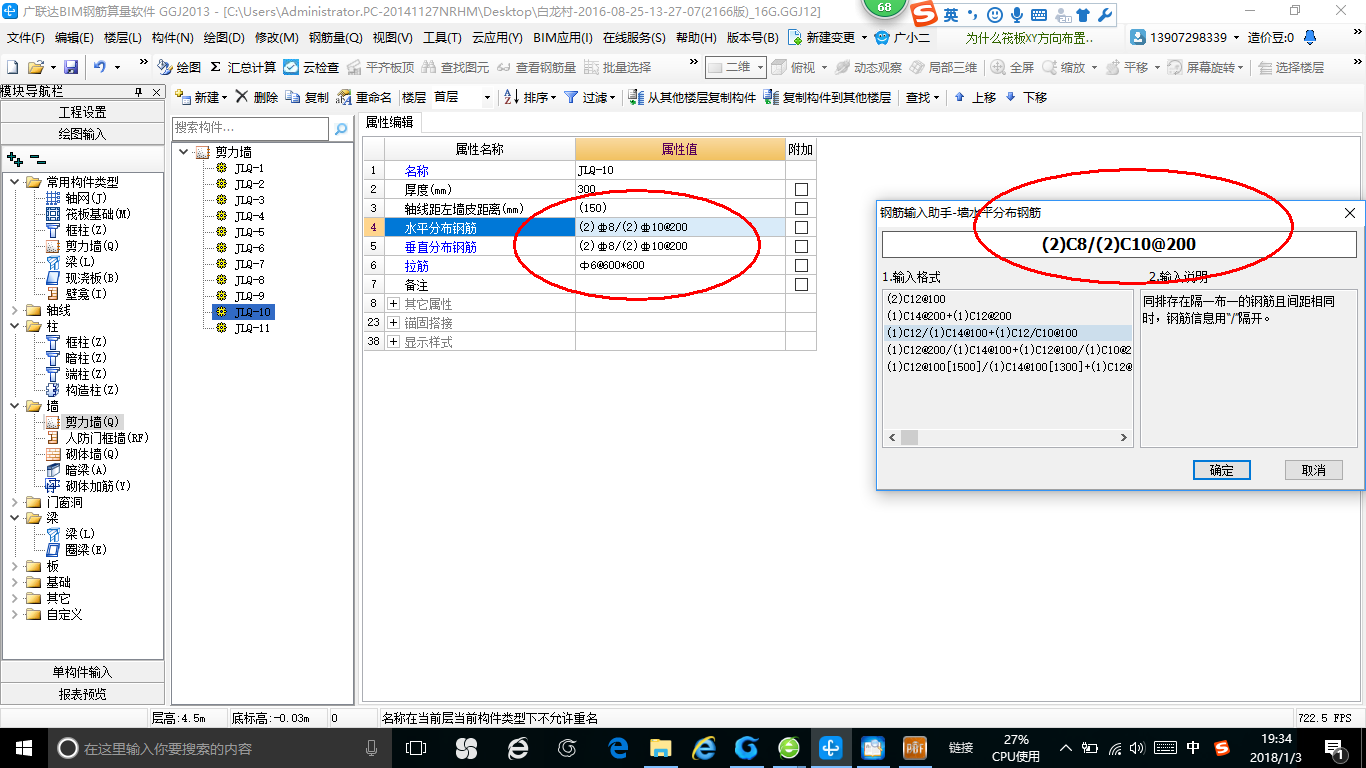The height and width of the screenshot is (768, 1366).
Task: Click the search magnifier icon beside 搜索构件
Action: [341, 128]
